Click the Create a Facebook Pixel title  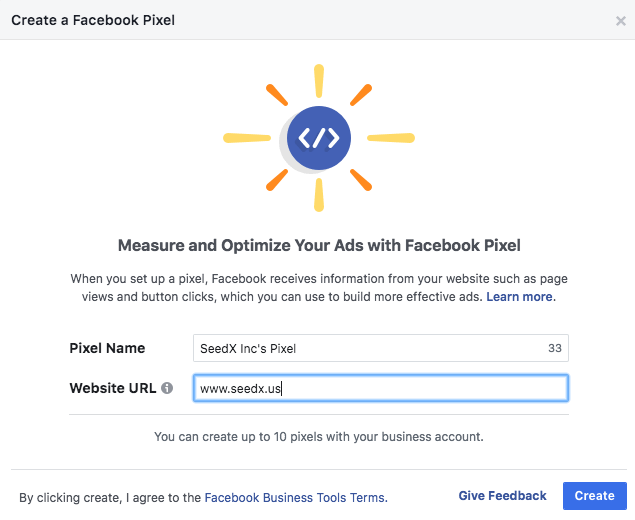point(93,20)
